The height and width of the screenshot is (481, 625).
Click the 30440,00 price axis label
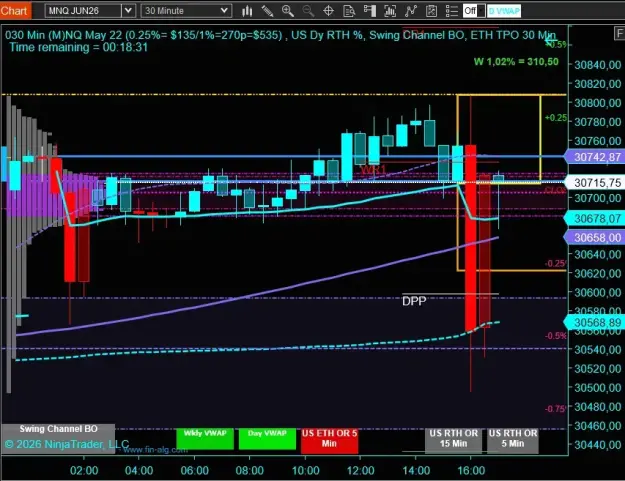597,444
